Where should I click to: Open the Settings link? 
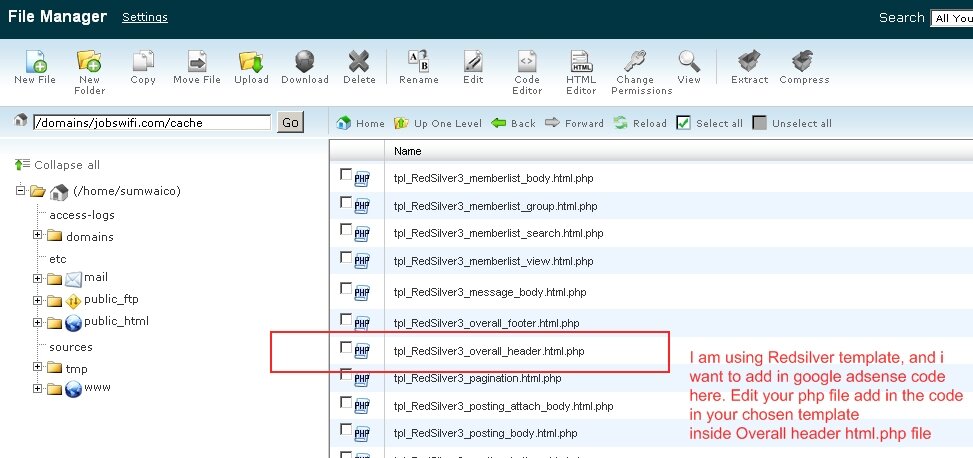(x=145, y=17)
